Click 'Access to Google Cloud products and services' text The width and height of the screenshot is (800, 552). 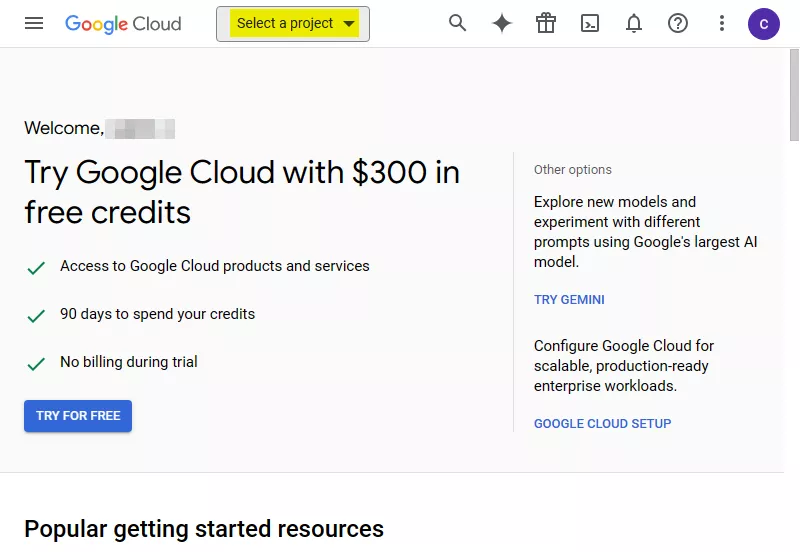[x=214, y=266]
